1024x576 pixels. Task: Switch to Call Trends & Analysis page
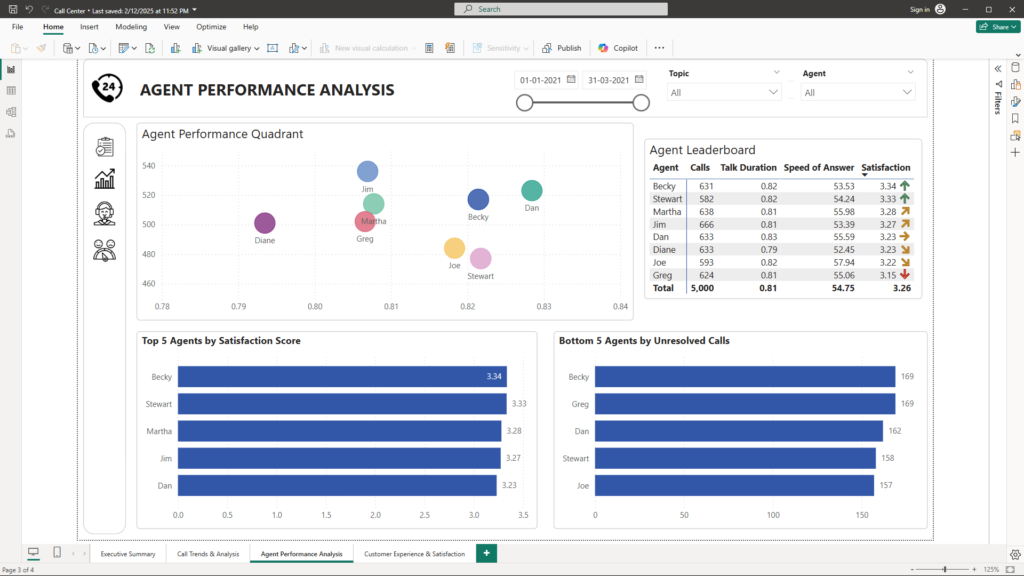(208, 554)
